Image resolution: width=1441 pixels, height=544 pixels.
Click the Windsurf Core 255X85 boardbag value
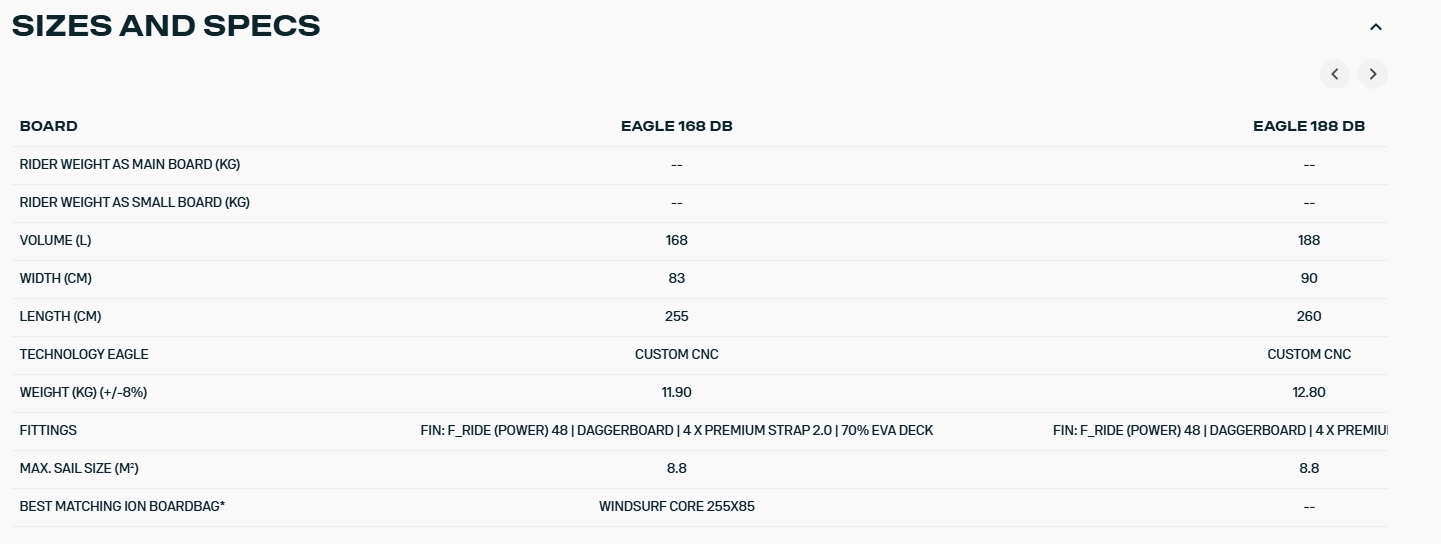coord(676,506)
